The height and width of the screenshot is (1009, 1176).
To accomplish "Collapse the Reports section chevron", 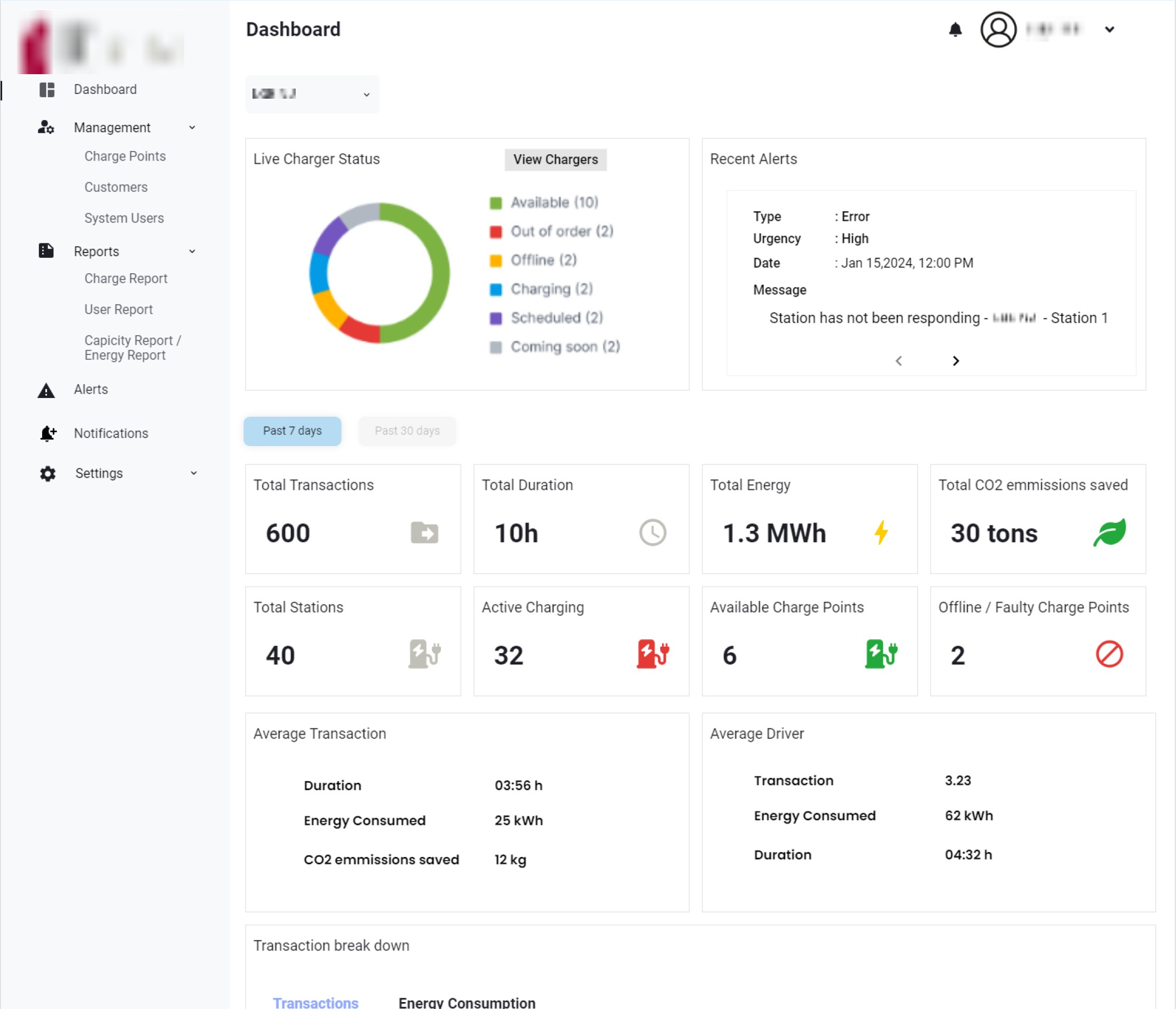I will [192, 251].
